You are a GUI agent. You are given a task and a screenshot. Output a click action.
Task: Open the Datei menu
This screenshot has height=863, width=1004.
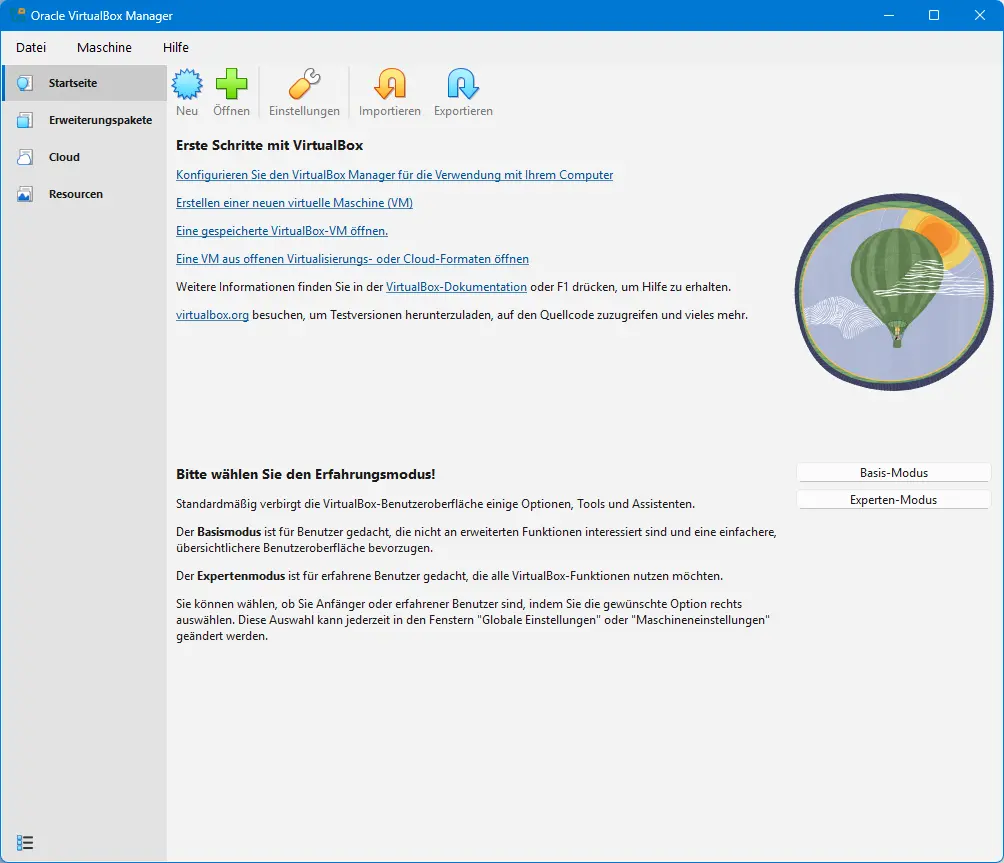pos(31,47)
